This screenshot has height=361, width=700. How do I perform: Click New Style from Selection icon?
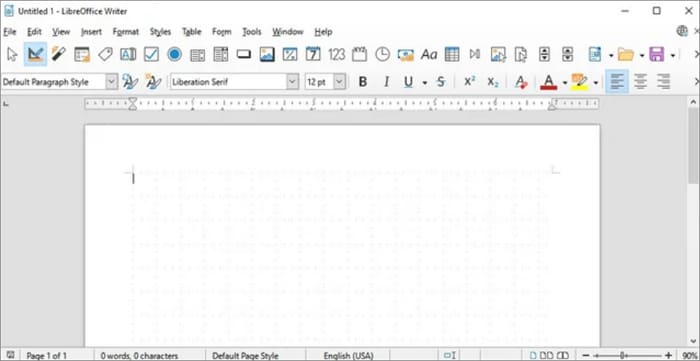153,82
